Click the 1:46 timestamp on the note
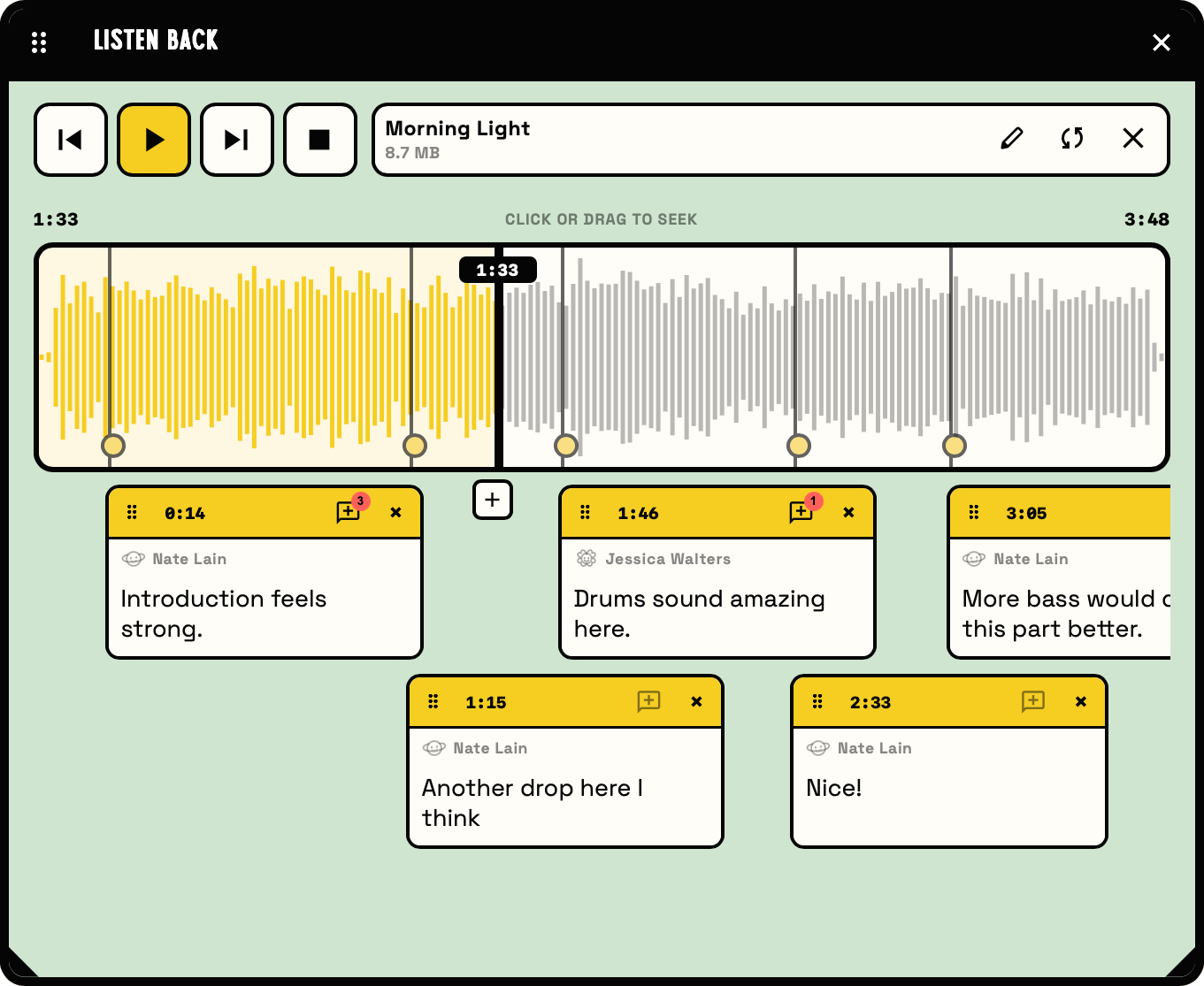This screenshot has height=986, width=1204. pyautogui.click(x=638, y=514)
